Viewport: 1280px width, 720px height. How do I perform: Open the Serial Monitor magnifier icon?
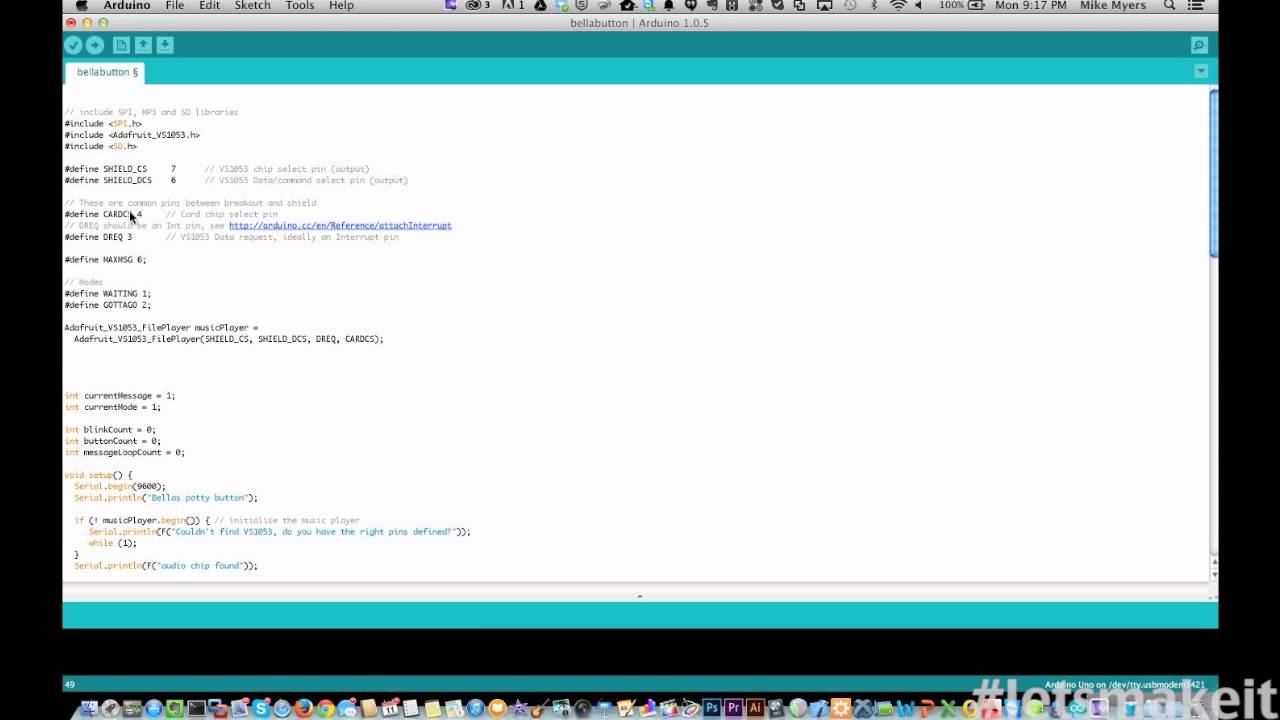click(1199, 45)
